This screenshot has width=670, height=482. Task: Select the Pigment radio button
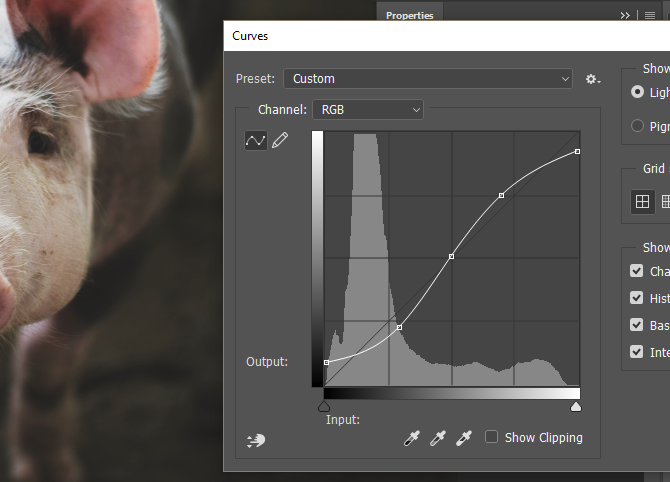[637, 126]
